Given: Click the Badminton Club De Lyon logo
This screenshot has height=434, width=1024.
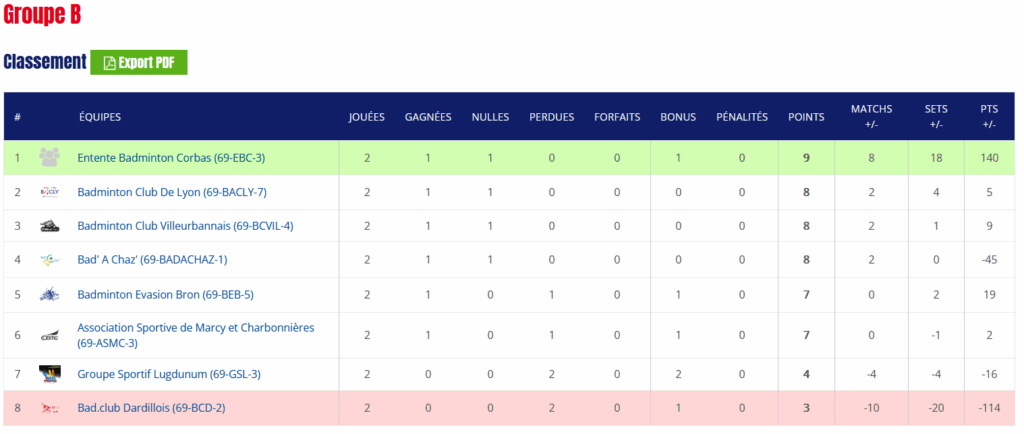Looking at the screenshot, I should [x=49, y=192].
